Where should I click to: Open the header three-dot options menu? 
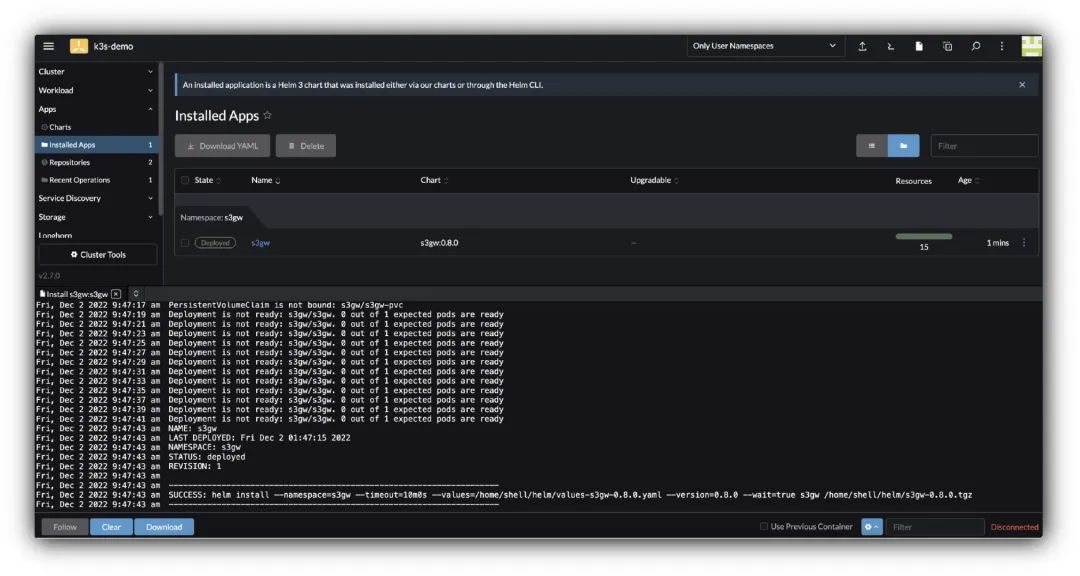pyautogui.click(x=1001, y=46)
